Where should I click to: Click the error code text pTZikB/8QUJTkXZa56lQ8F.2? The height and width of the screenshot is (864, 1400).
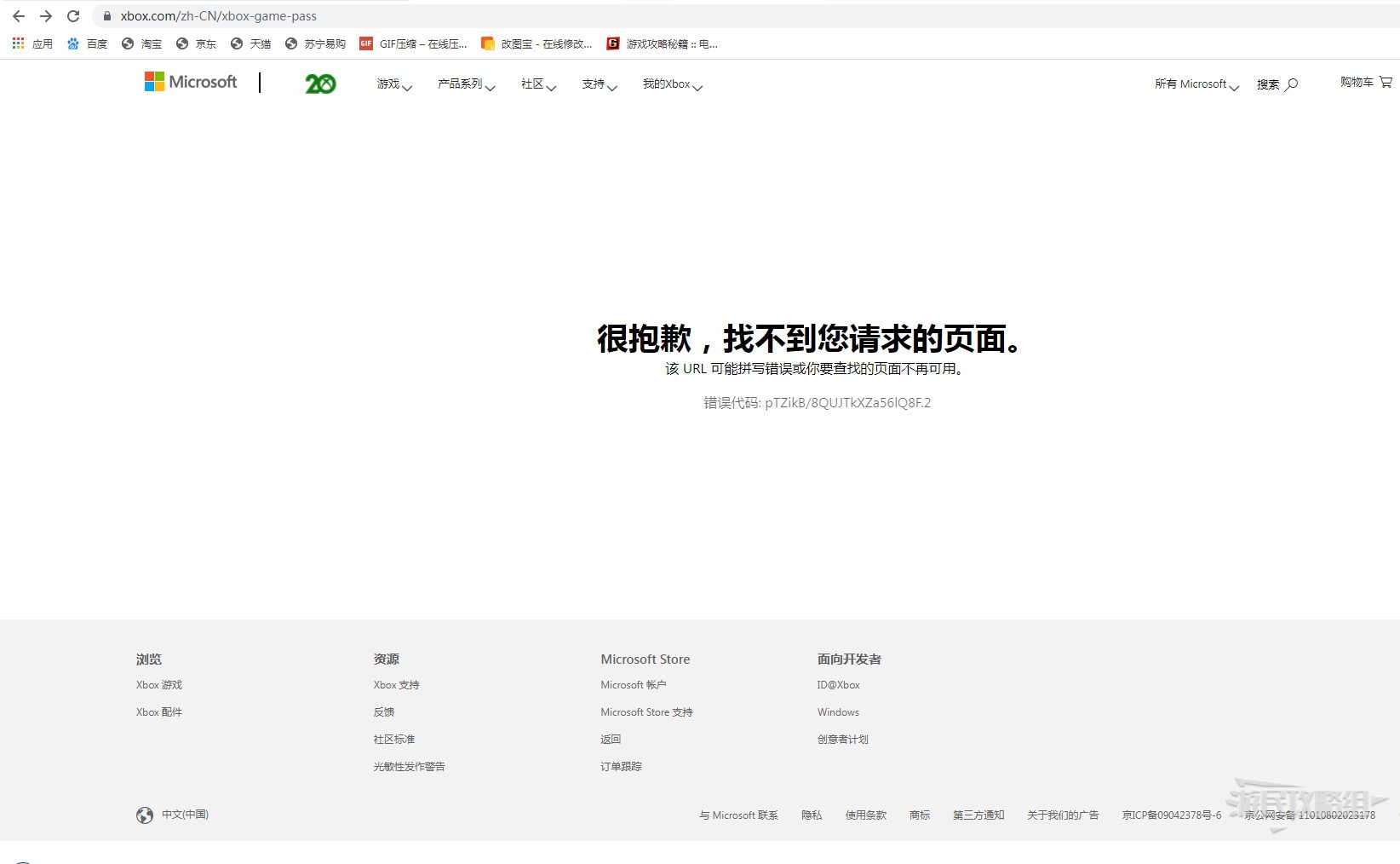(848, 403)
